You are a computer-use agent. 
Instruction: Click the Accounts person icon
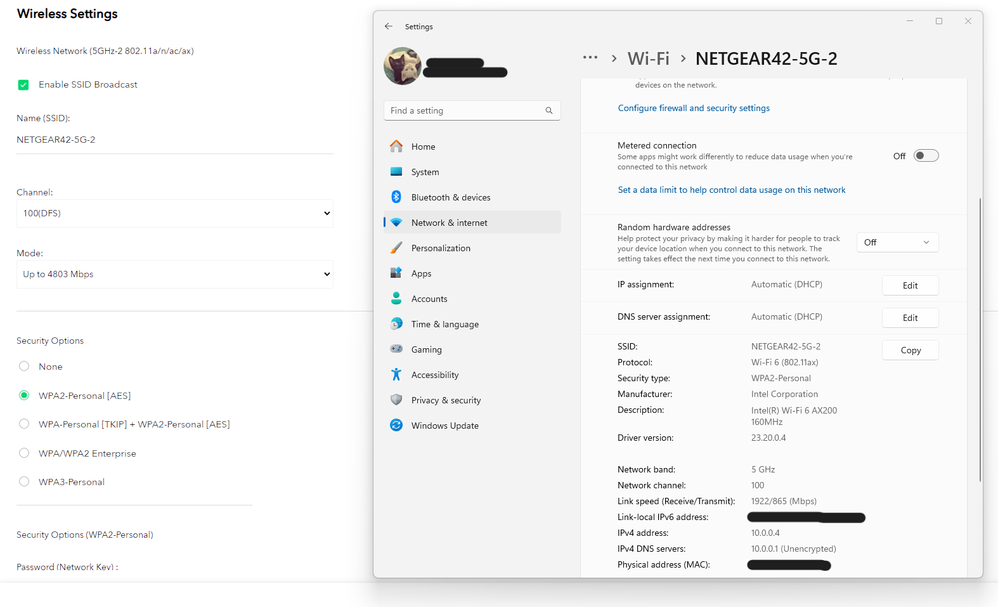(396, 298)
